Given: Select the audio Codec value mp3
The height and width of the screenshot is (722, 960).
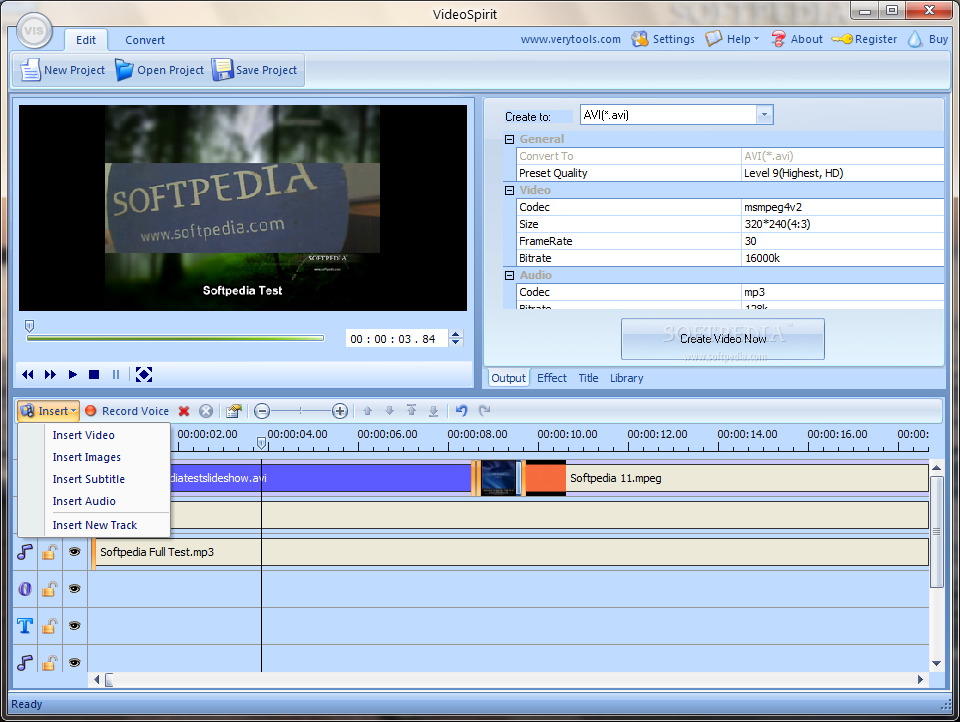Looking at the screenshot, I should point(842,292).
